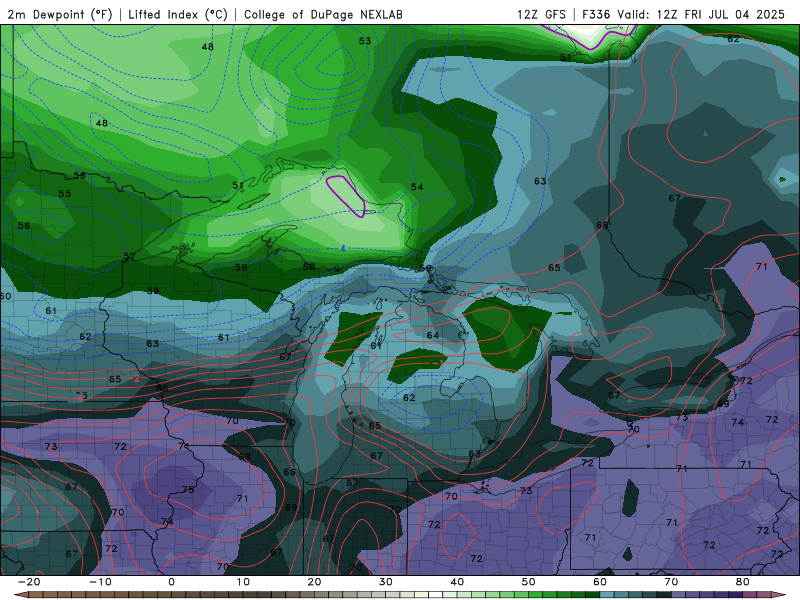
Task: Click the '2m Dewpoint (°F)' title text
Action: pyautogui.click(x=60, y=14)
